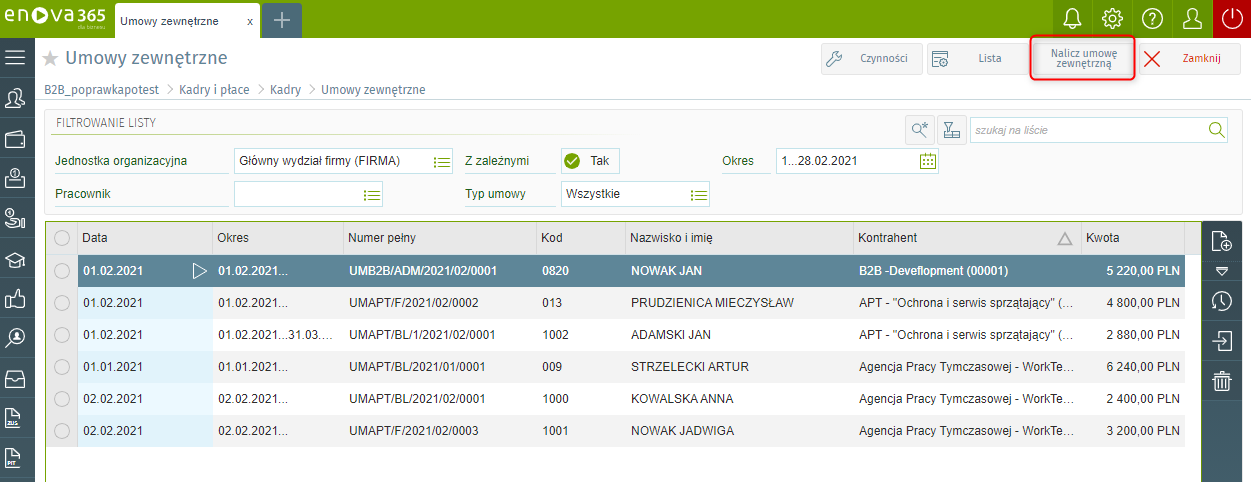Screen dimensions: 1251x482
Task: Select row checkbox for KOWALSKA ANNA
Action: coord(62,399)
